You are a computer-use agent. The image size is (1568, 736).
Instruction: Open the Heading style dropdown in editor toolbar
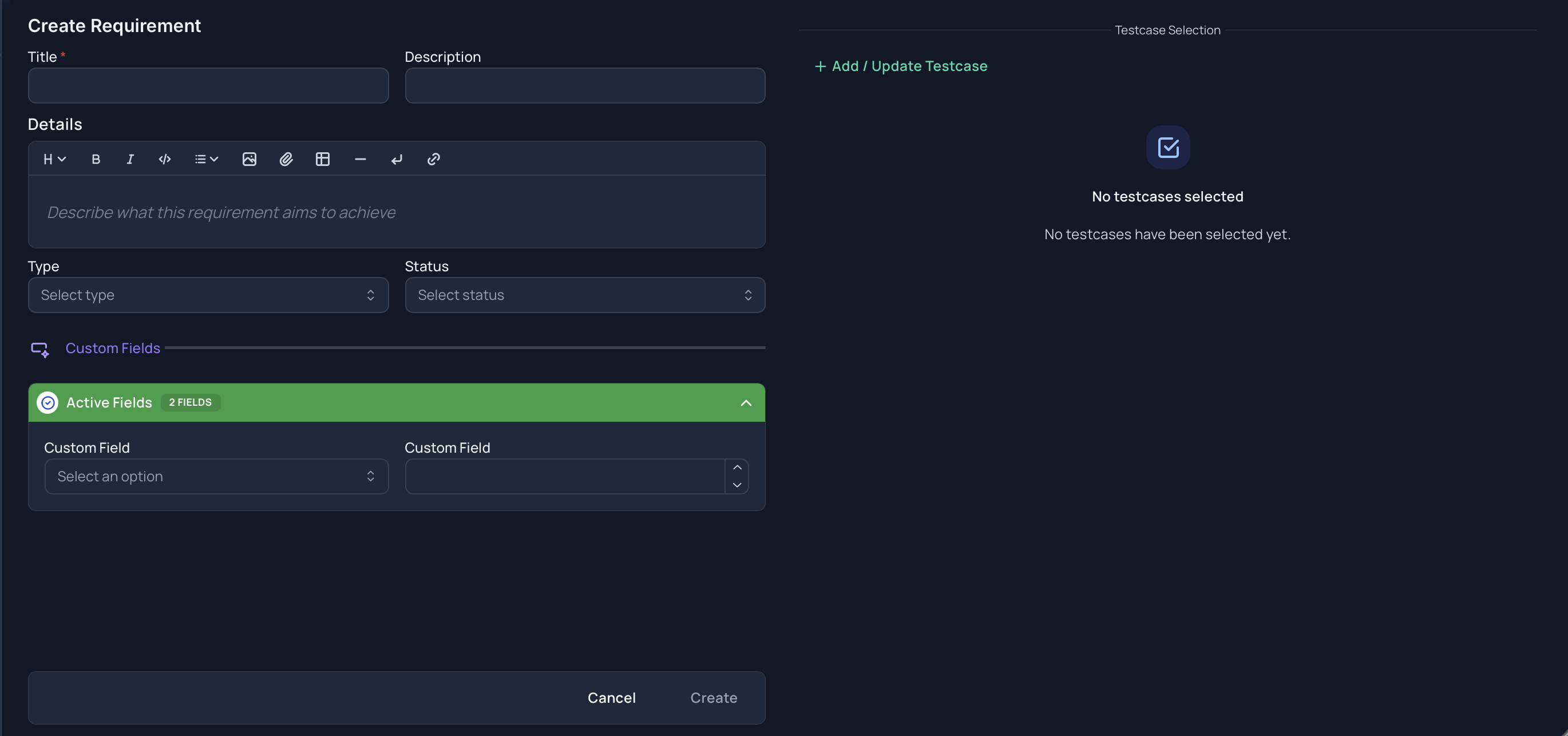click(x=54, y=159)
